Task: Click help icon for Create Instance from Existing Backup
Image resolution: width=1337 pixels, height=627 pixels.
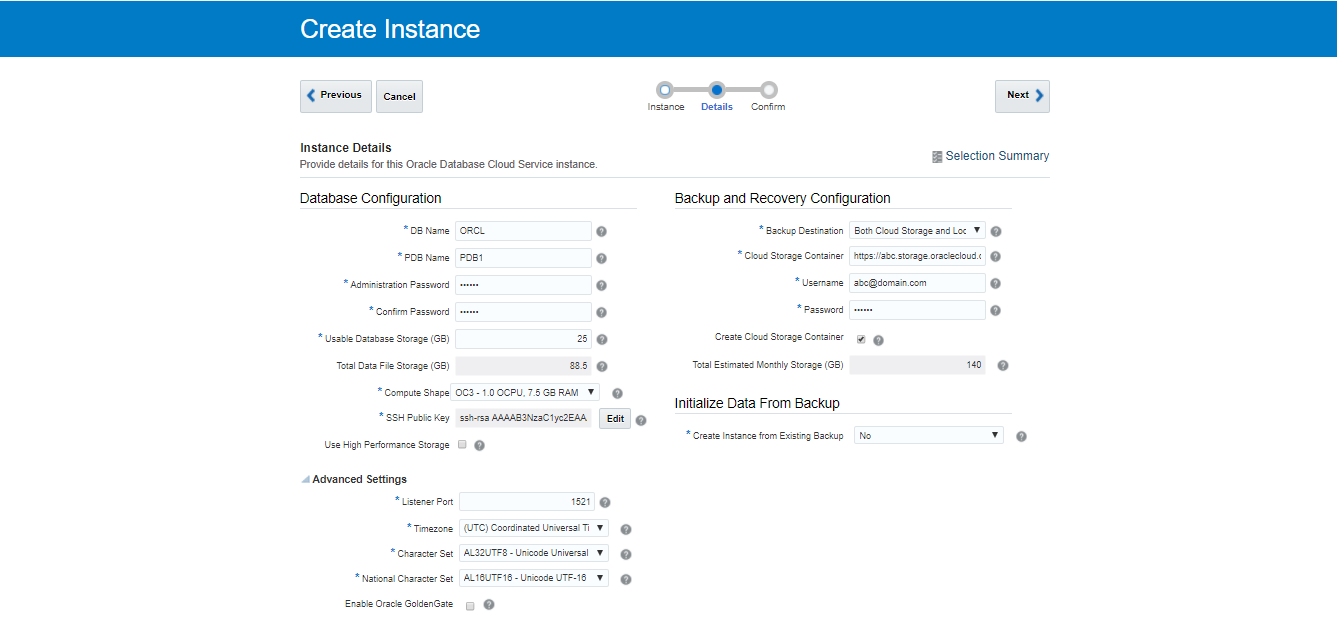Action: pos(1021,436)
